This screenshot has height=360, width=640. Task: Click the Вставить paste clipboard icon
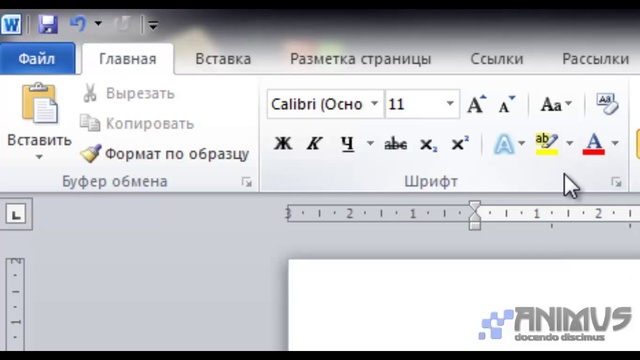(39, 104)
